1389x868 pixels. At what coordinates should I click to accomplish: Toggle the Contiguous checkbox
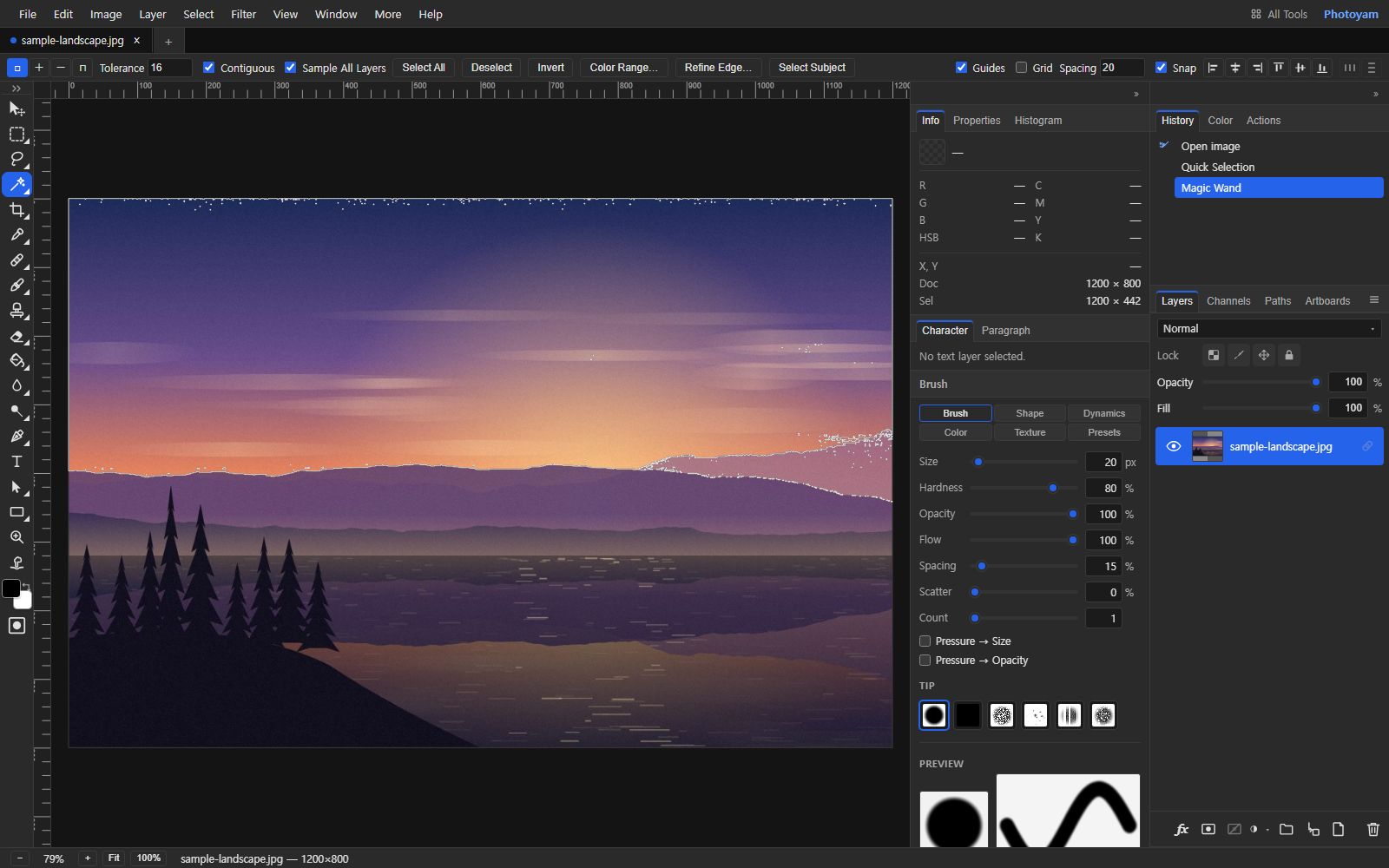click(208, 67)
